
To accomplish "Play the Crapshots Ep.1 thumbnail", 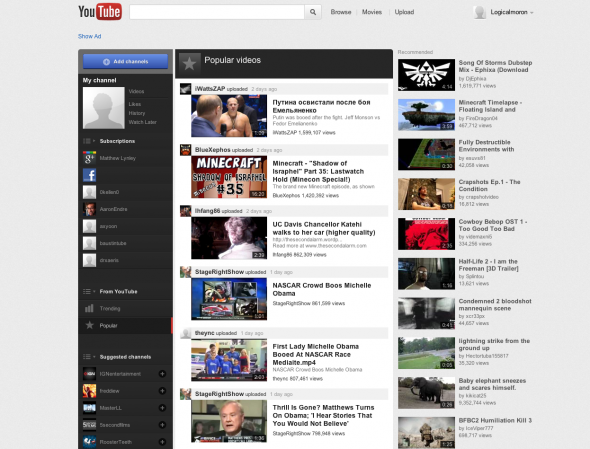I will tap(426, 194).
